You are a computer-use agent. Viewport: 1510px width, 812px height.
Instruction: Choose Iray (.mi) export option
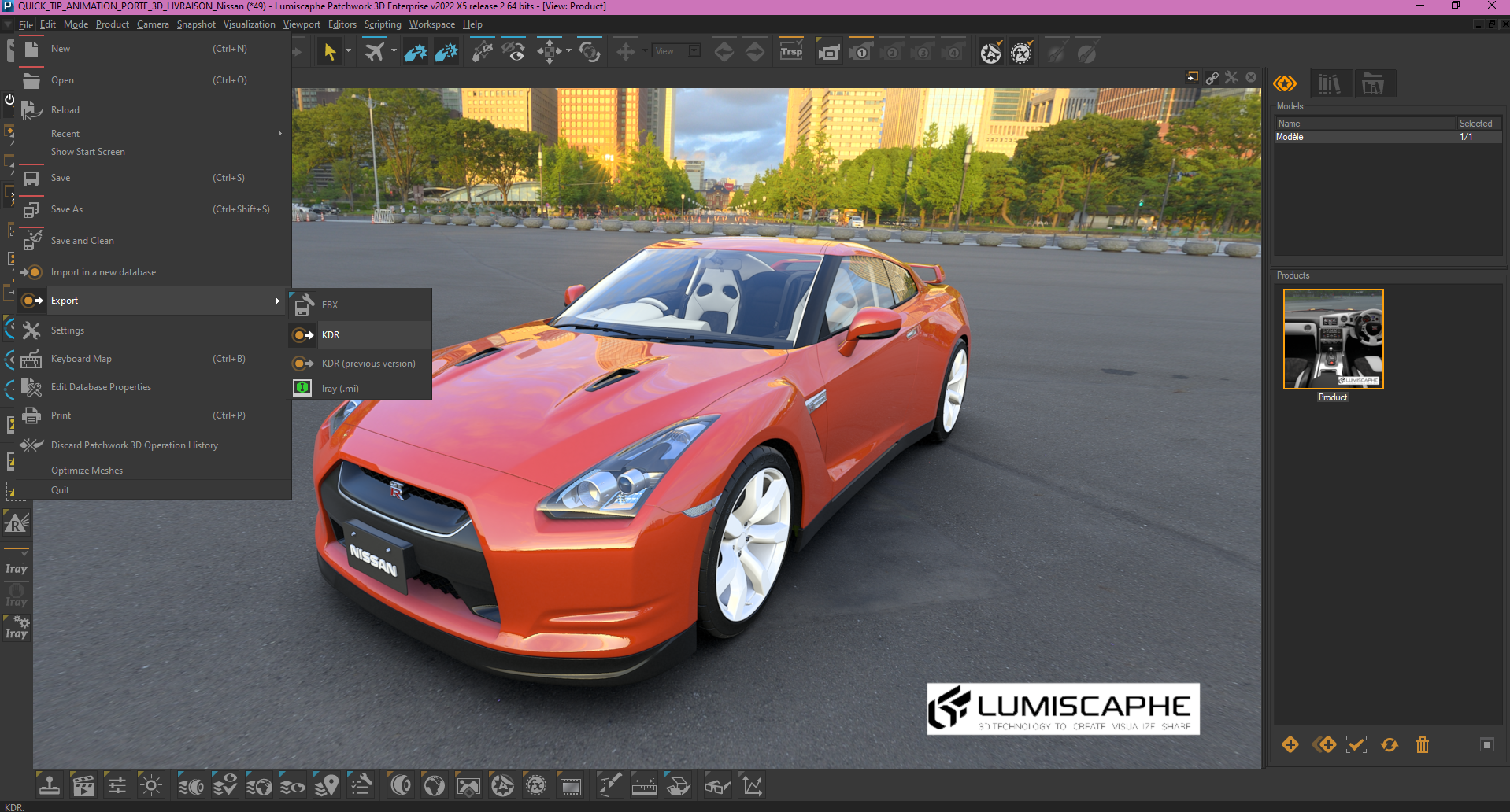coord(361,389)
